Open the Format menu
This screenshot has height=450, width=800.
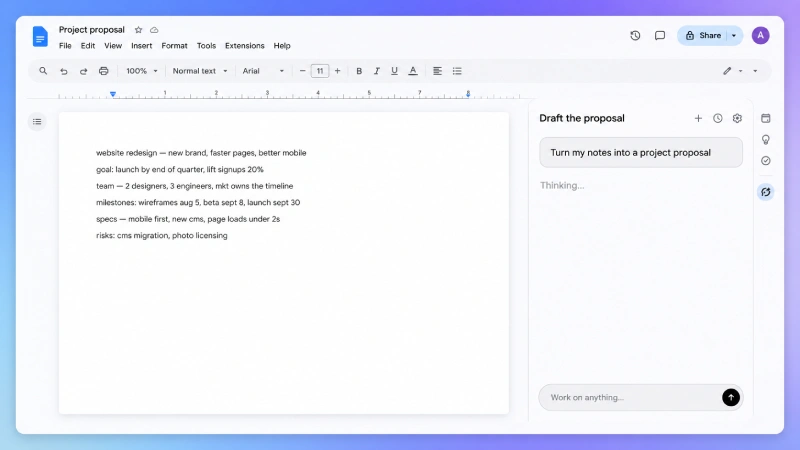click(174, 46)
